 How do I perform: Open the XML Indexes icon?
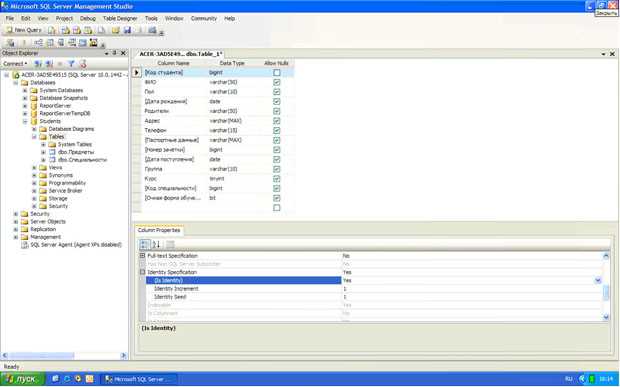point(72,42)
